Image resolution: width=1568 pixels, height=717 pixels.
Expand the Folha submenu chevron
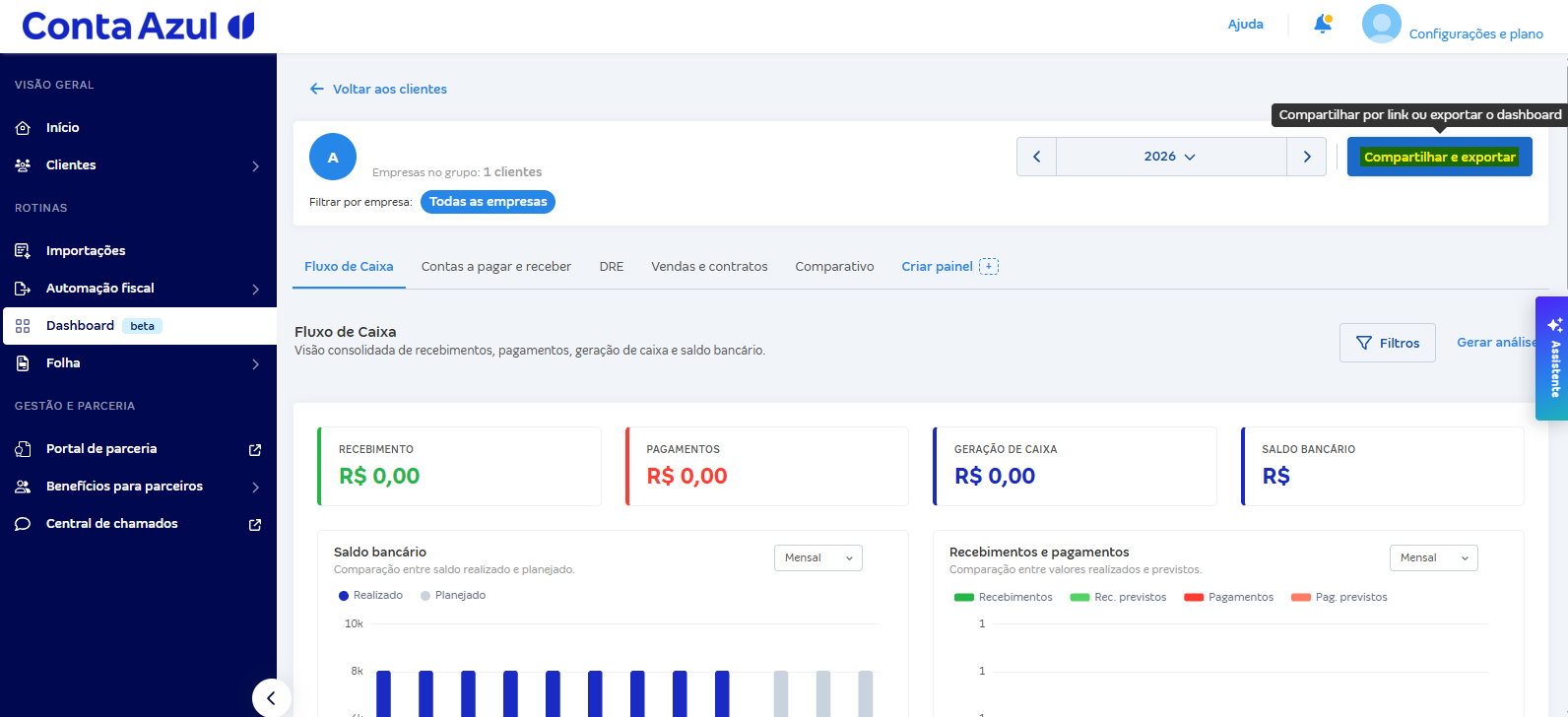[255, 364]
